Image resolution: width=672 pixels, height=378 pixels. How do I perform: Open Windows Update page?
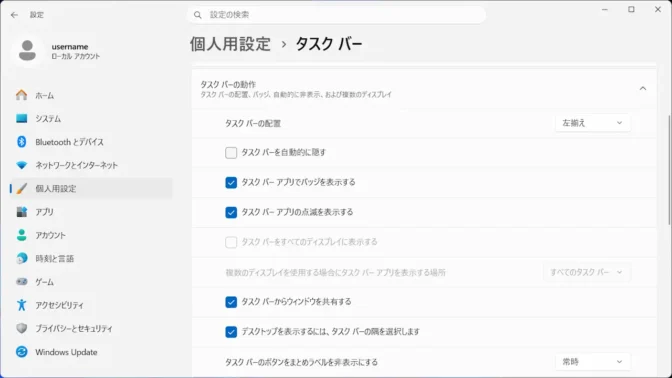coord(92,352)
